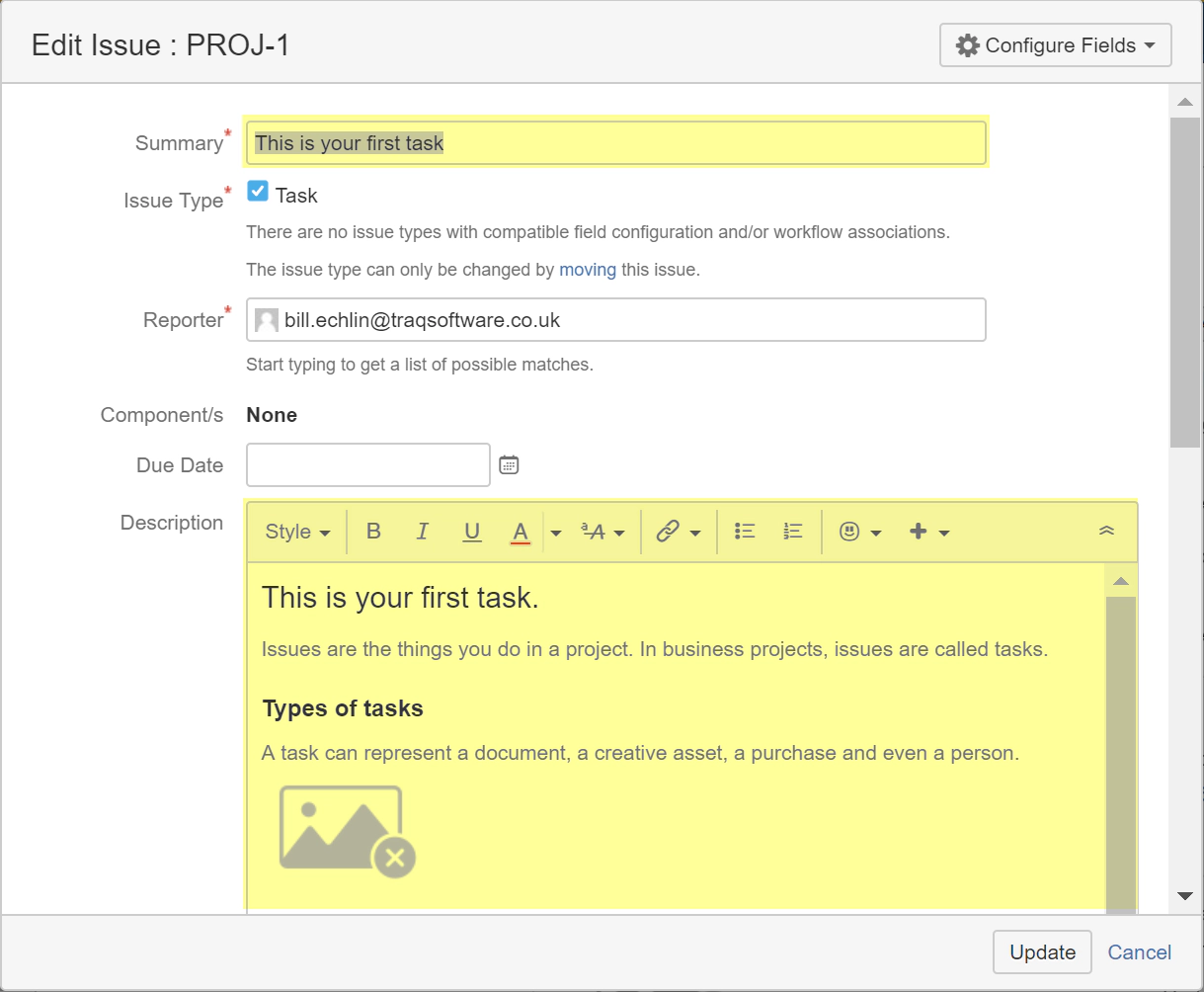1204x992 pixels.
Task: Apply bold formatting in the Description editor
Action: click(373, 532)
